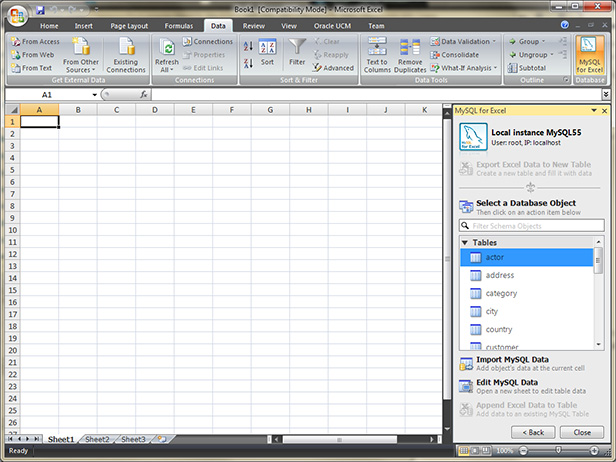Zoom out with minus button

tap(523, 451)
